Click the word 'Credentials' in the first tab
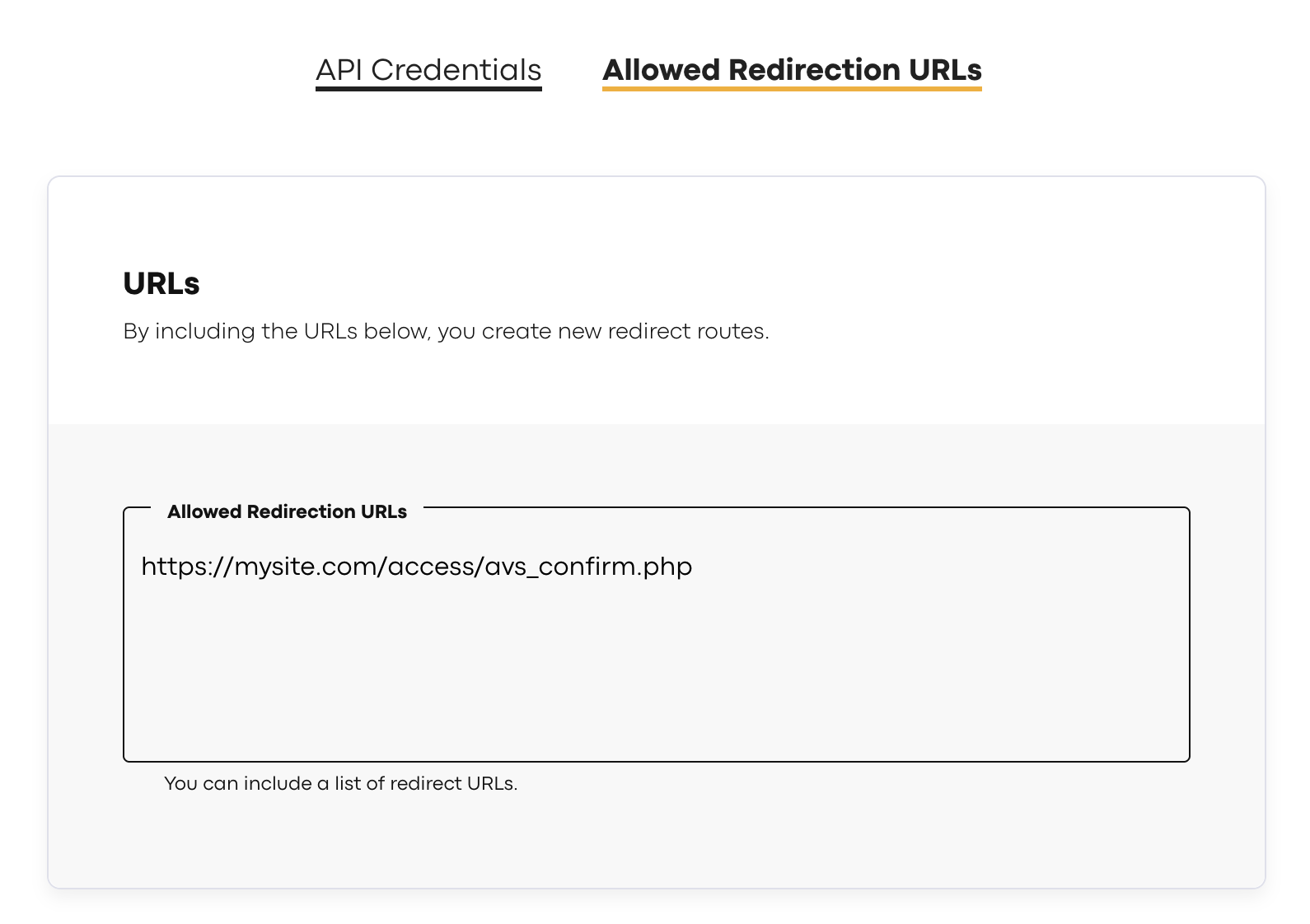 [x=456, y=70]
